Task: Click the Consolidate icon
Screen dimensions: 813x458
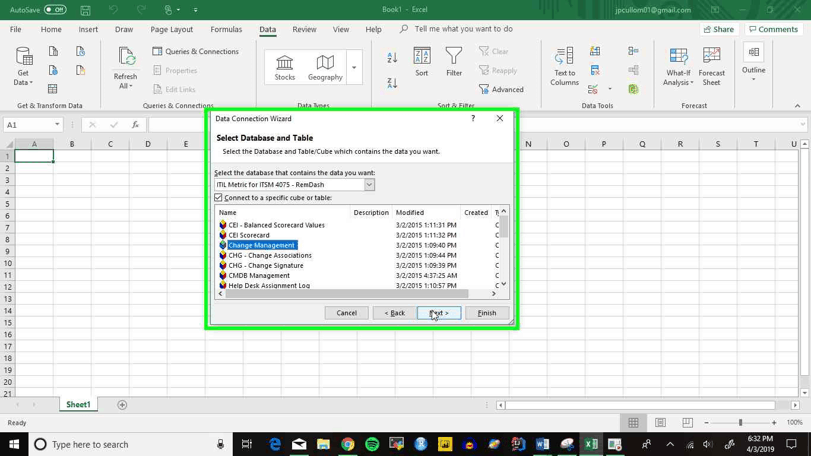Action: click(633, 51)
